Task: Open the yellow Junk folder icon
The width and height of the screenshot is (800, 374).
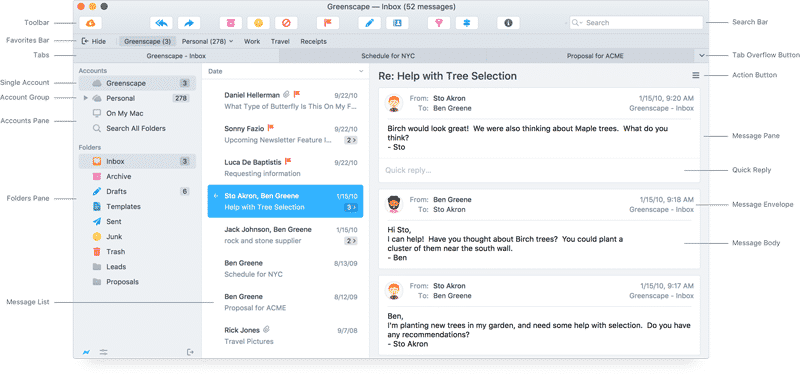Action: tap(97, 237)
